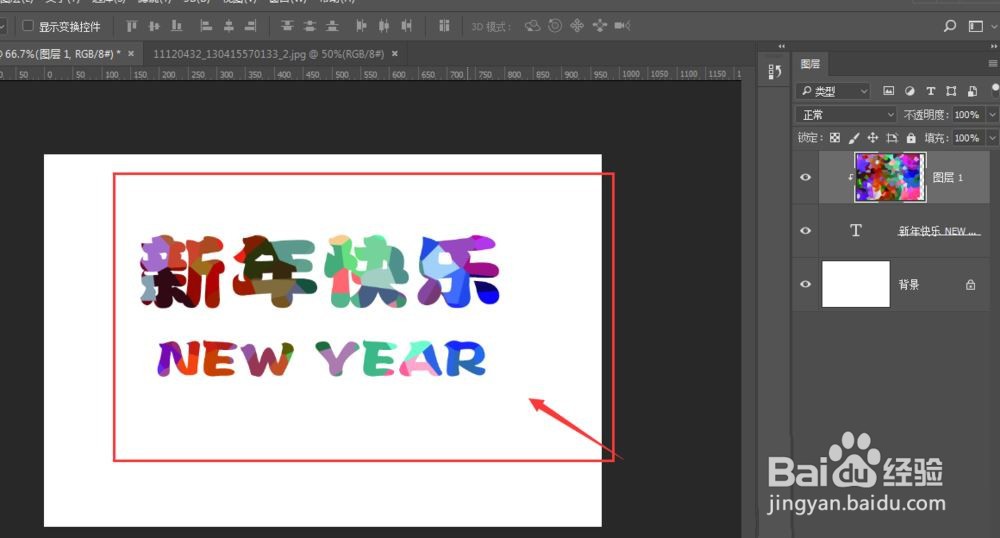1000x538 pixels.
Task: Select the 图层 1 layer name
Action: coord(948,177)
